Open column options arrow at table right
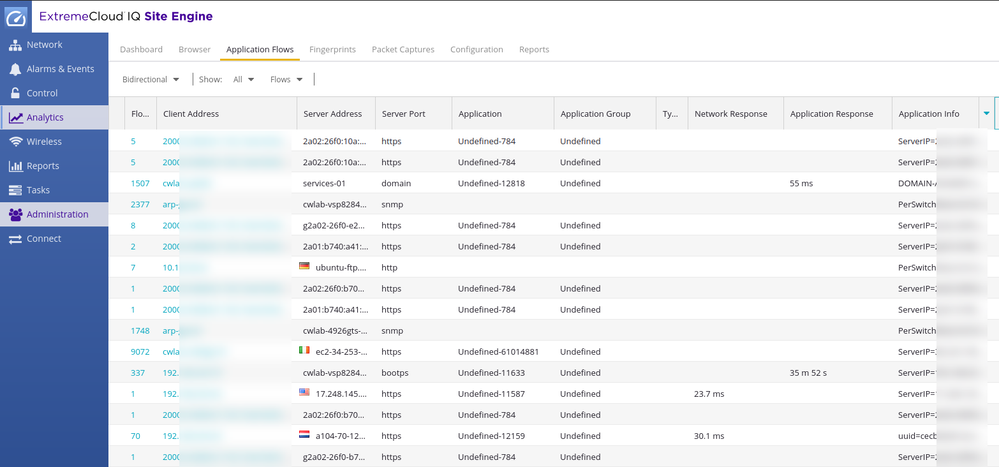Viewport: 999px width, 467px height. click(x=986, y=114)
